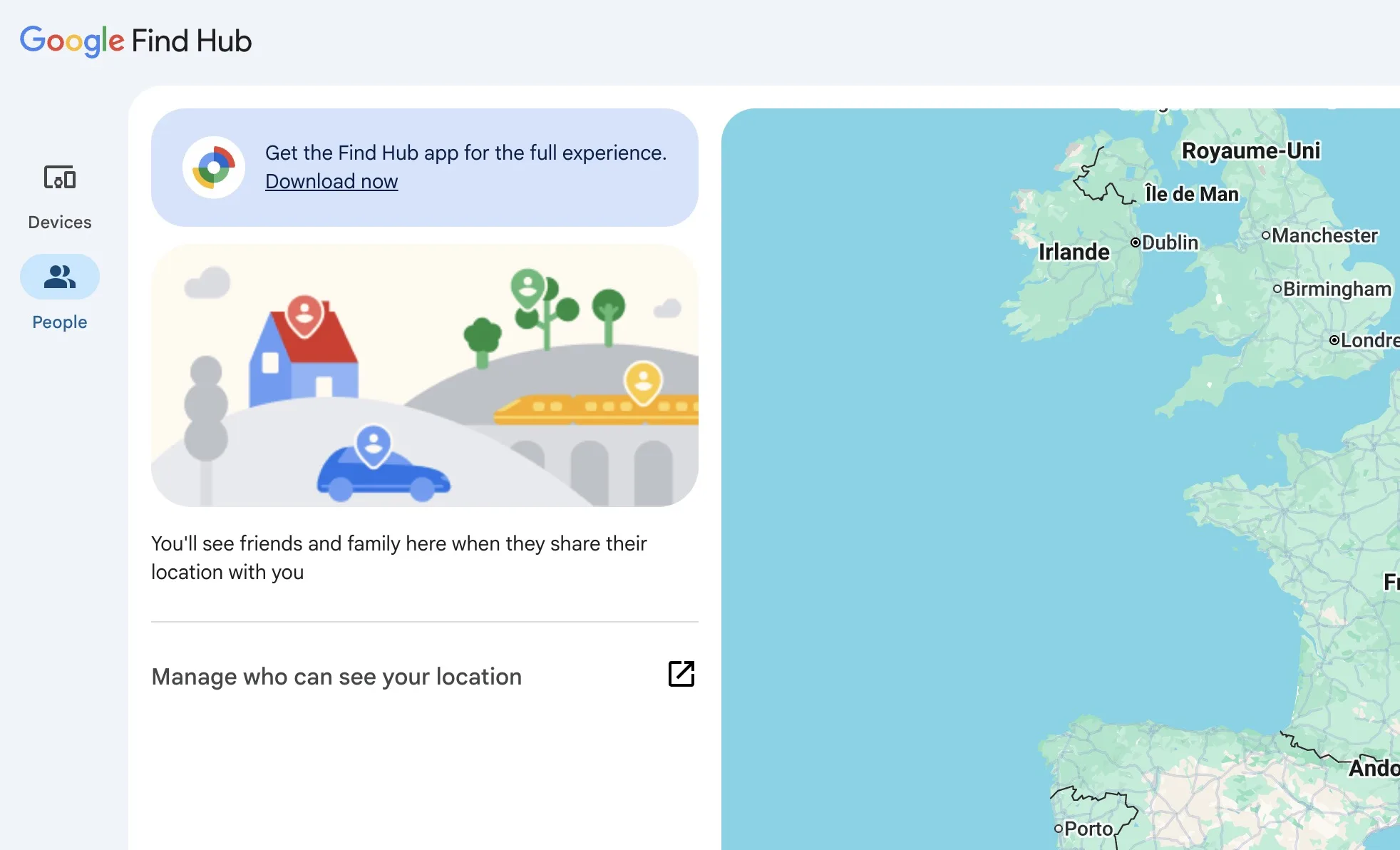Click the friends and family illustration
This screenshot has width=1400, height=850.
[x=425, y=376]
